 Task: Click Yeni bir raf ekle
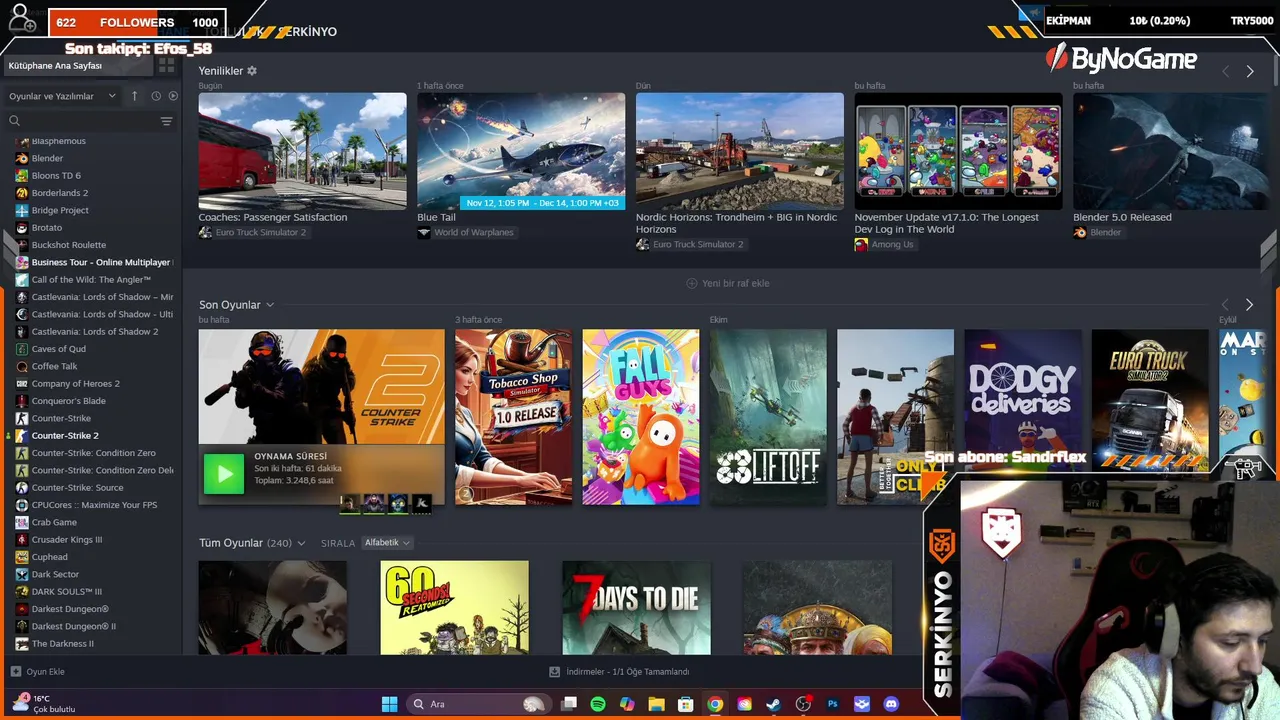click(x=728, y=283)
